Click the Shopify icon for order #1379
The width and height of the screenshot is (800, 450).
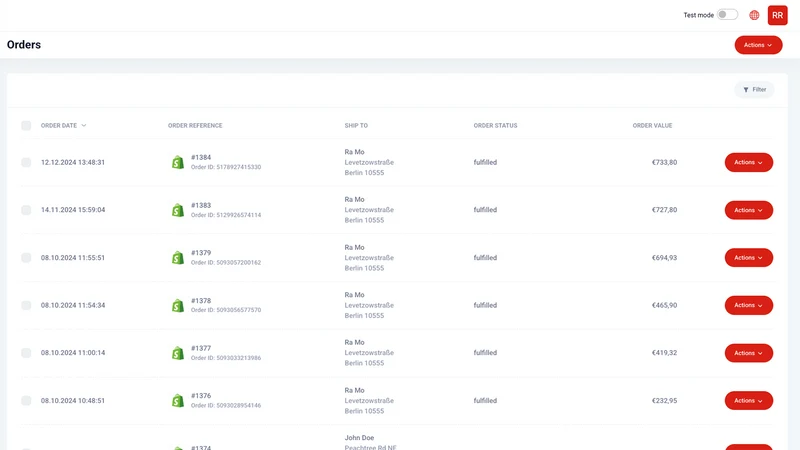point(178,258)
